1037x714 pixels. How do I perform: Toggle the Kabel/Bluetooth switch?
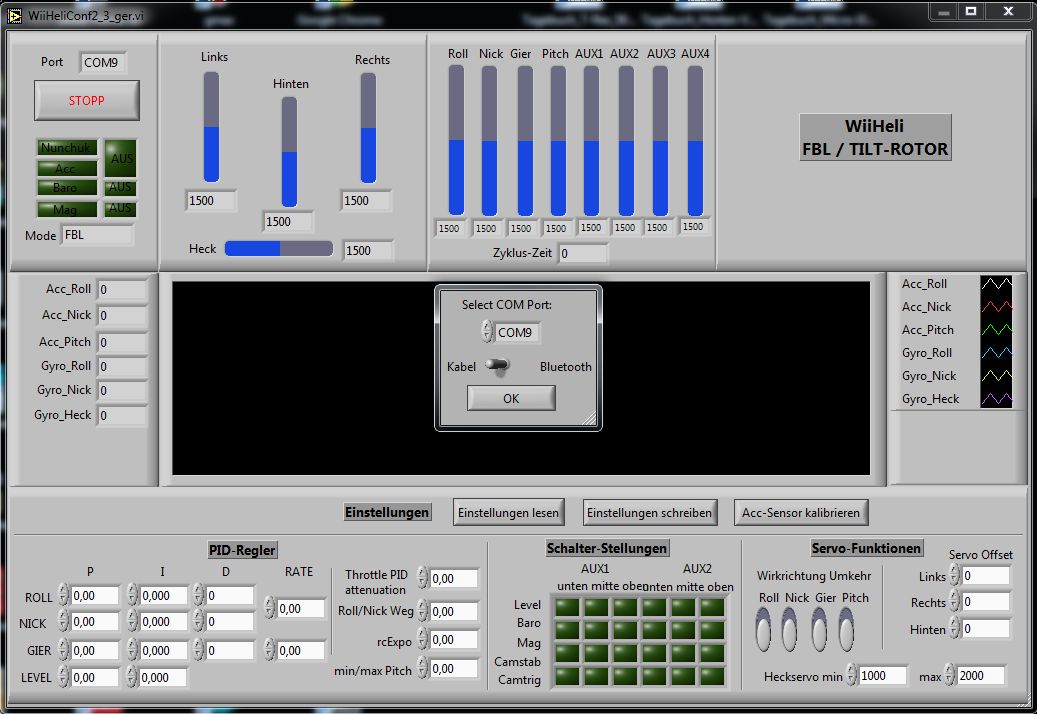497,367
